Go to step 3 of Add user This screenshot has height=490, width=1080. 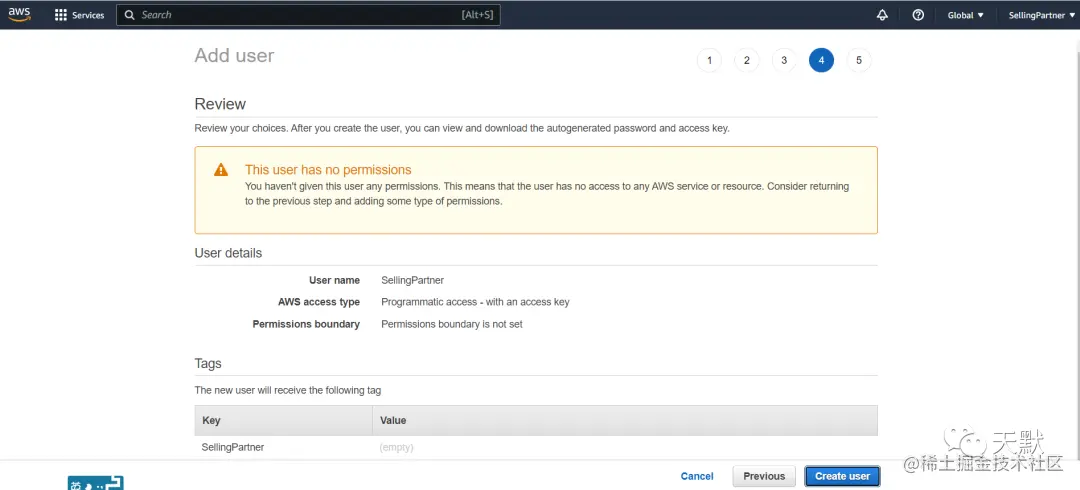[784, 61]
